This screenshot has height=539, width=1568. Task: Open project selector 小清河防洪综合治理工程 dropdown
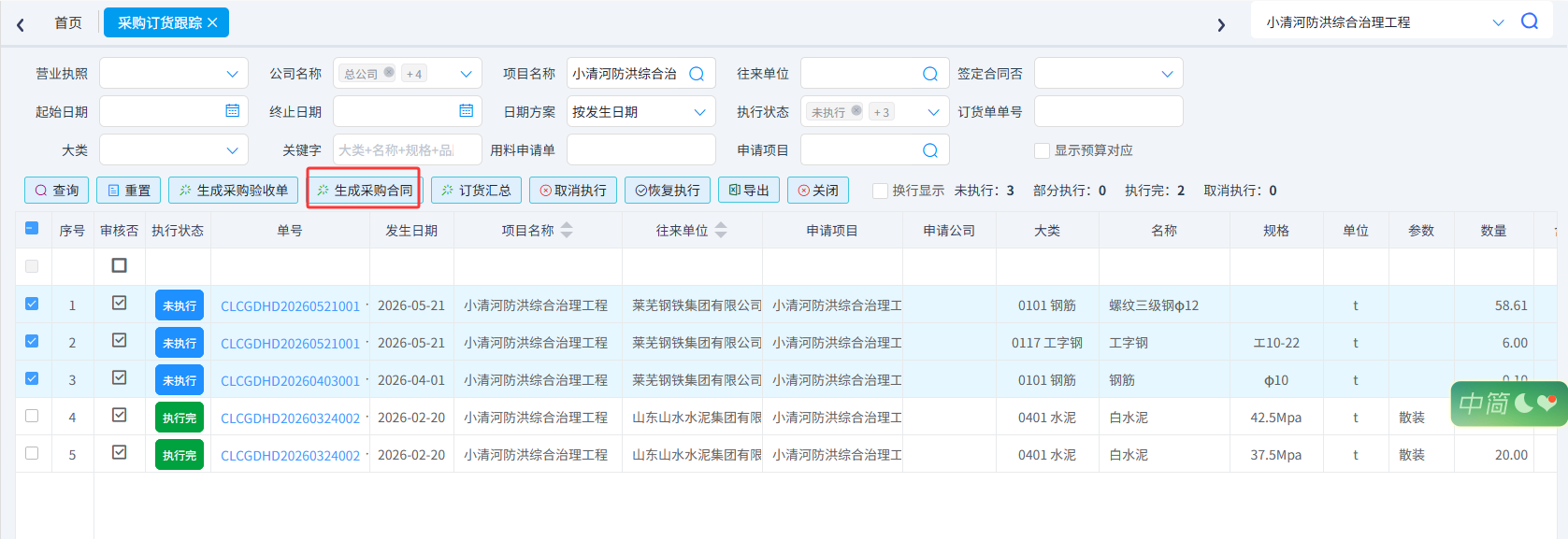point(1498,22)
